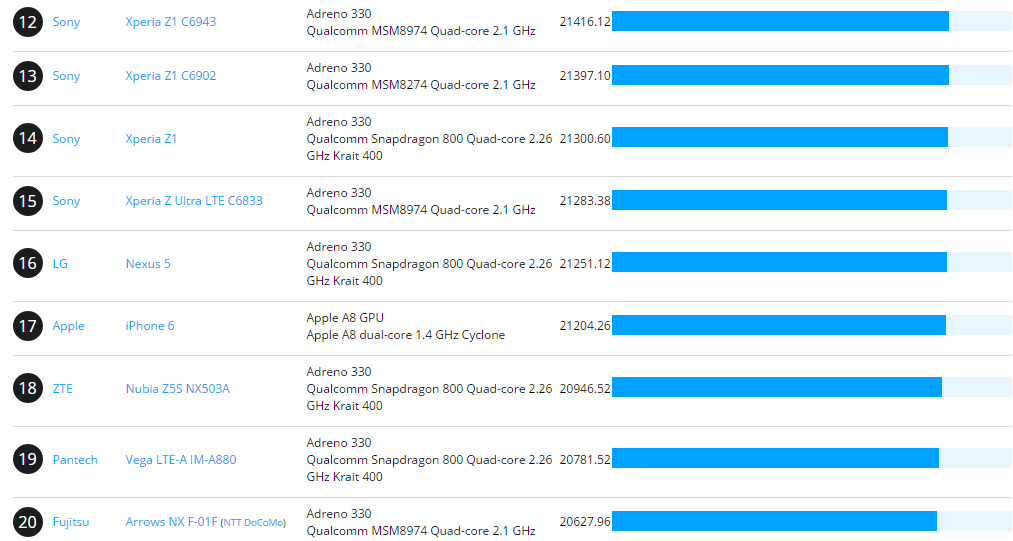Viewport: 1013px width, 541px height.
Task: Open the rank 14 Xperia Z1 device link
Action: pyautogui.click(x=151, y=138)
